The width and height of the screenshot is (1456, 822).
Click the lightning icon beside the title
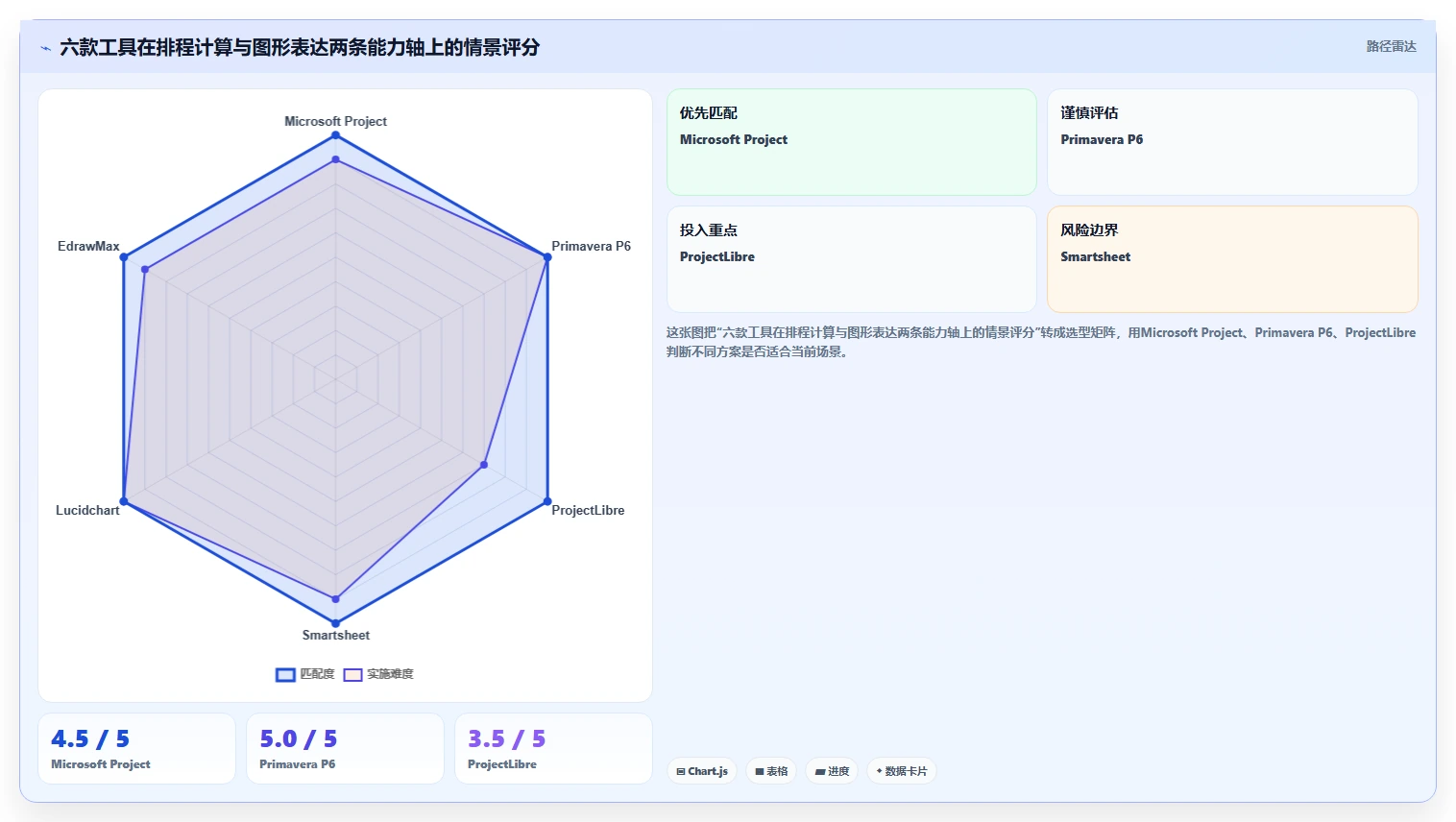(x=45, y=48)
